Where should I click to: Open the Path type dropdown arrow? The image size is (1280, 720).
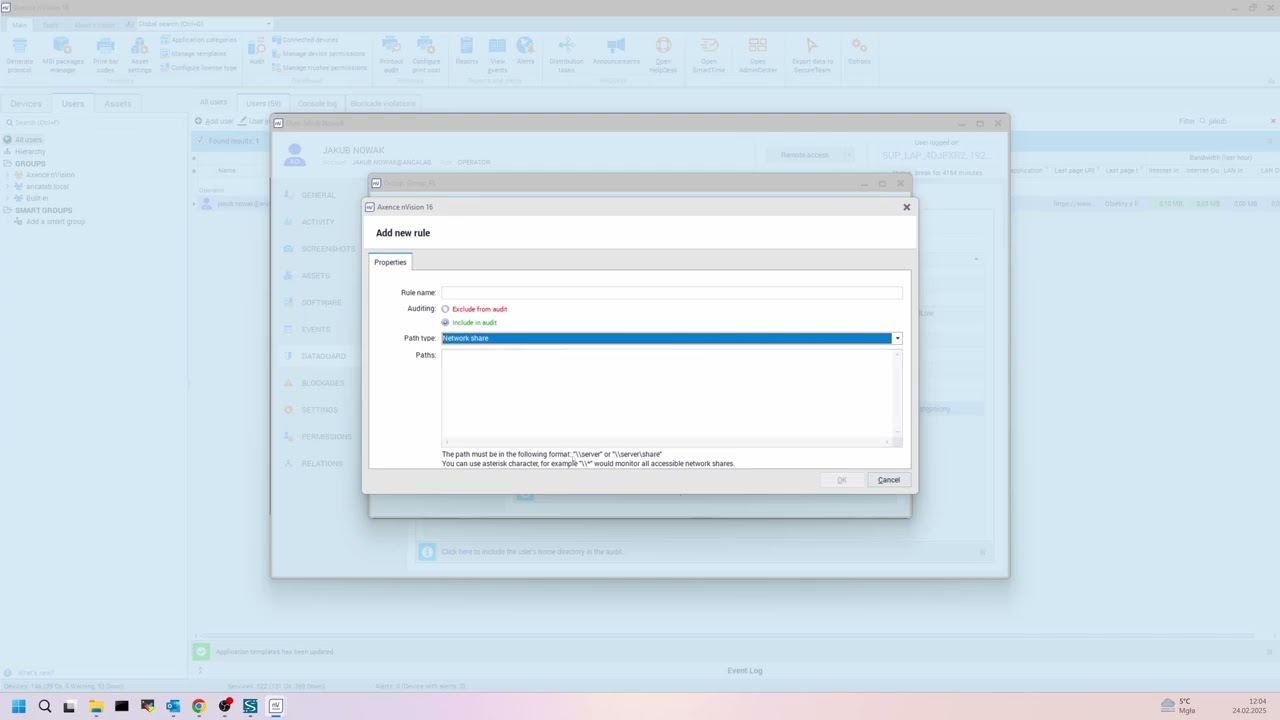click(897, 338)
